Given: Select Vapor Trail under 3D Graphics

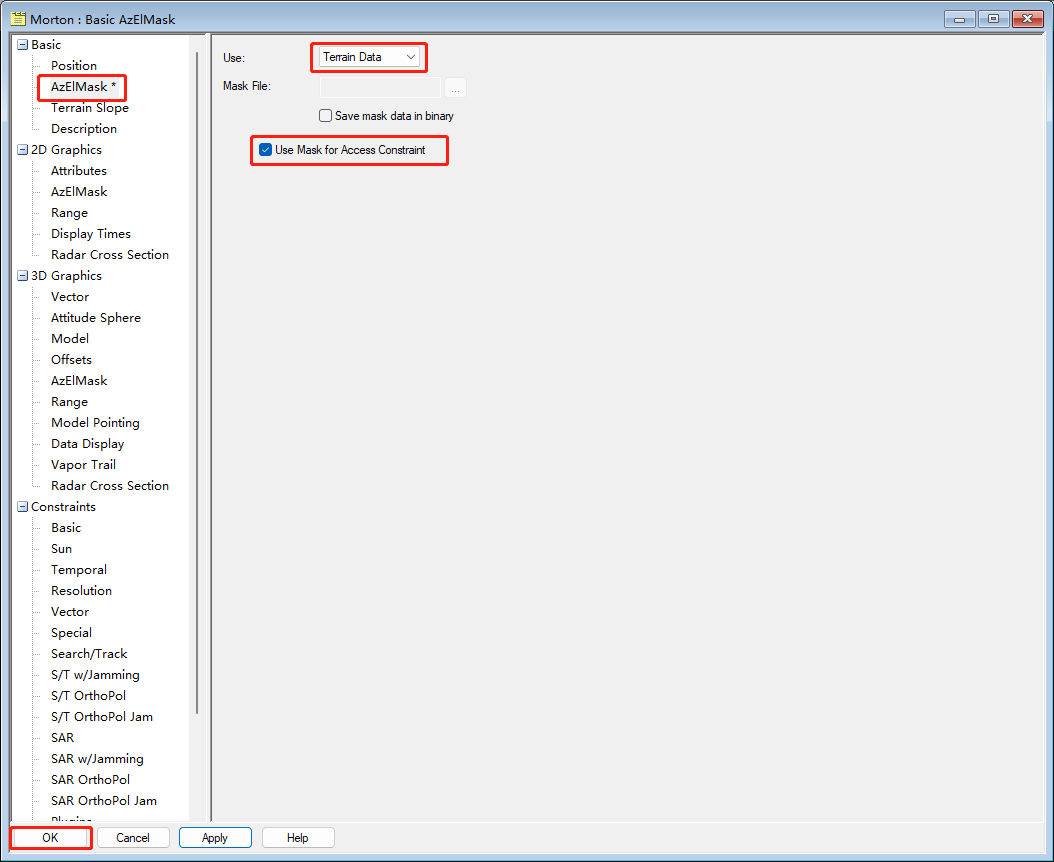Looking at the screenshot, I should pos(82,464).
